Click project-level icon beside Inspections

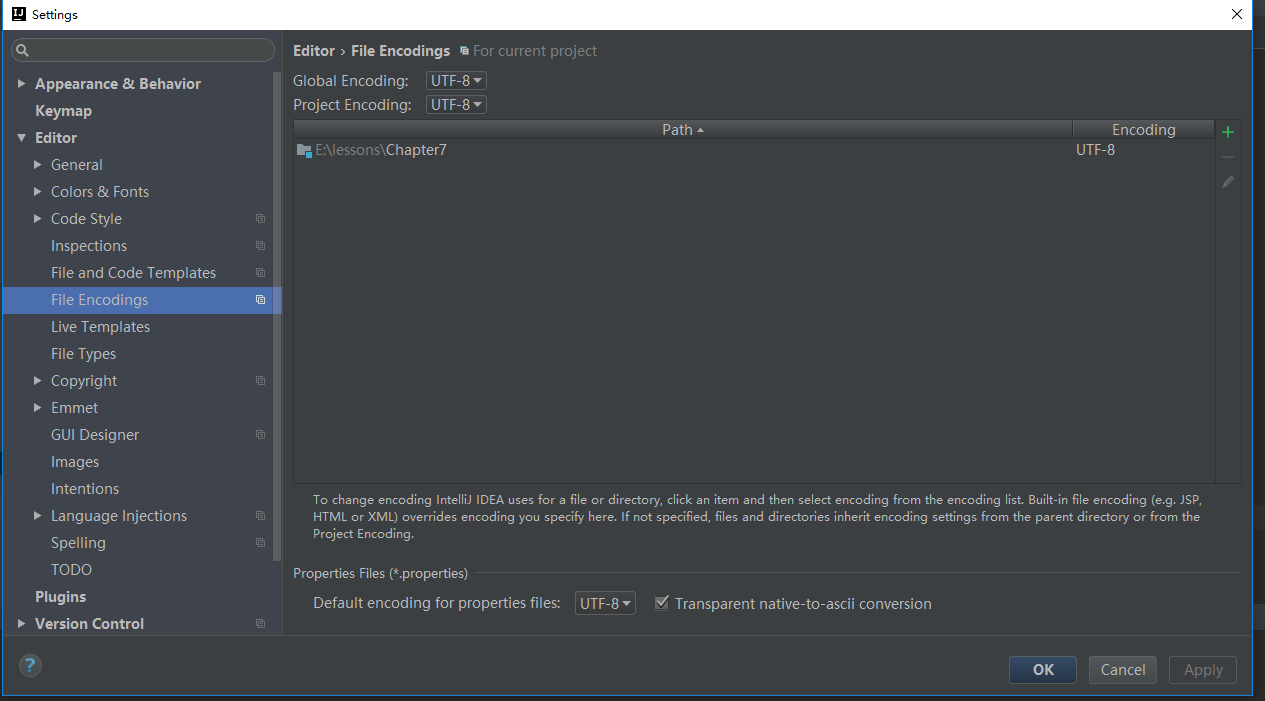(x=260, y=246)
